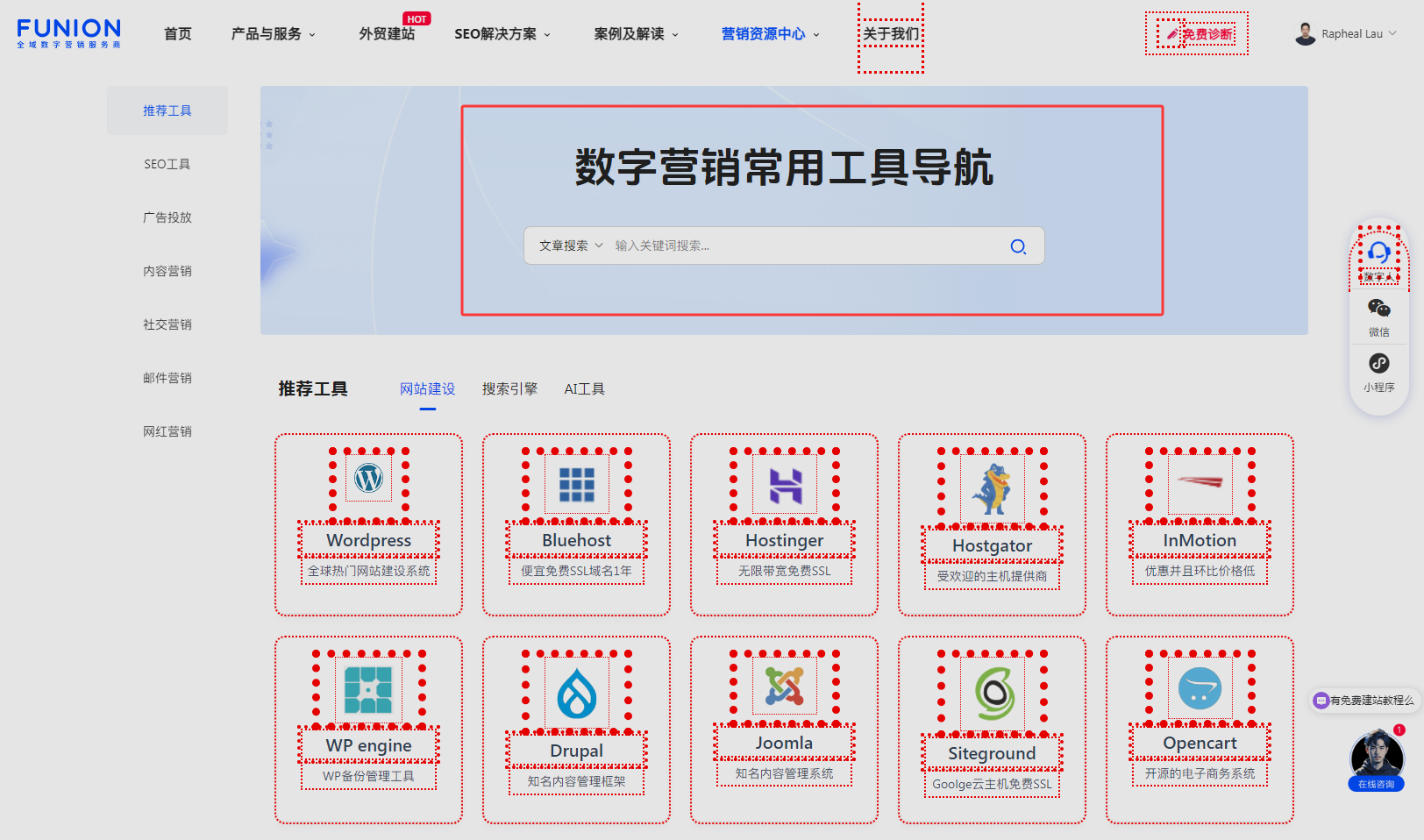The width and height of the screenshot is (1424, 840).
Task: Open the Siteground logo icon
Action: click(993, 693)
